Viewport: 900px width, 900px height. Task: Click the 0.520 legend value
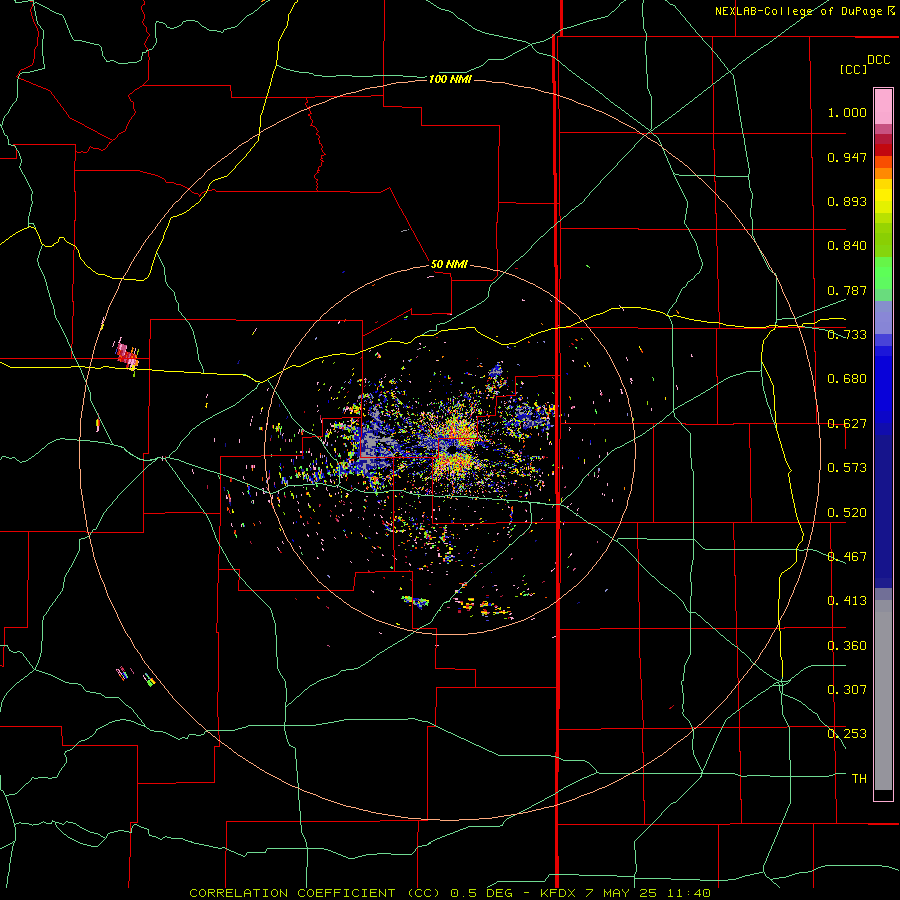point(847,513)
